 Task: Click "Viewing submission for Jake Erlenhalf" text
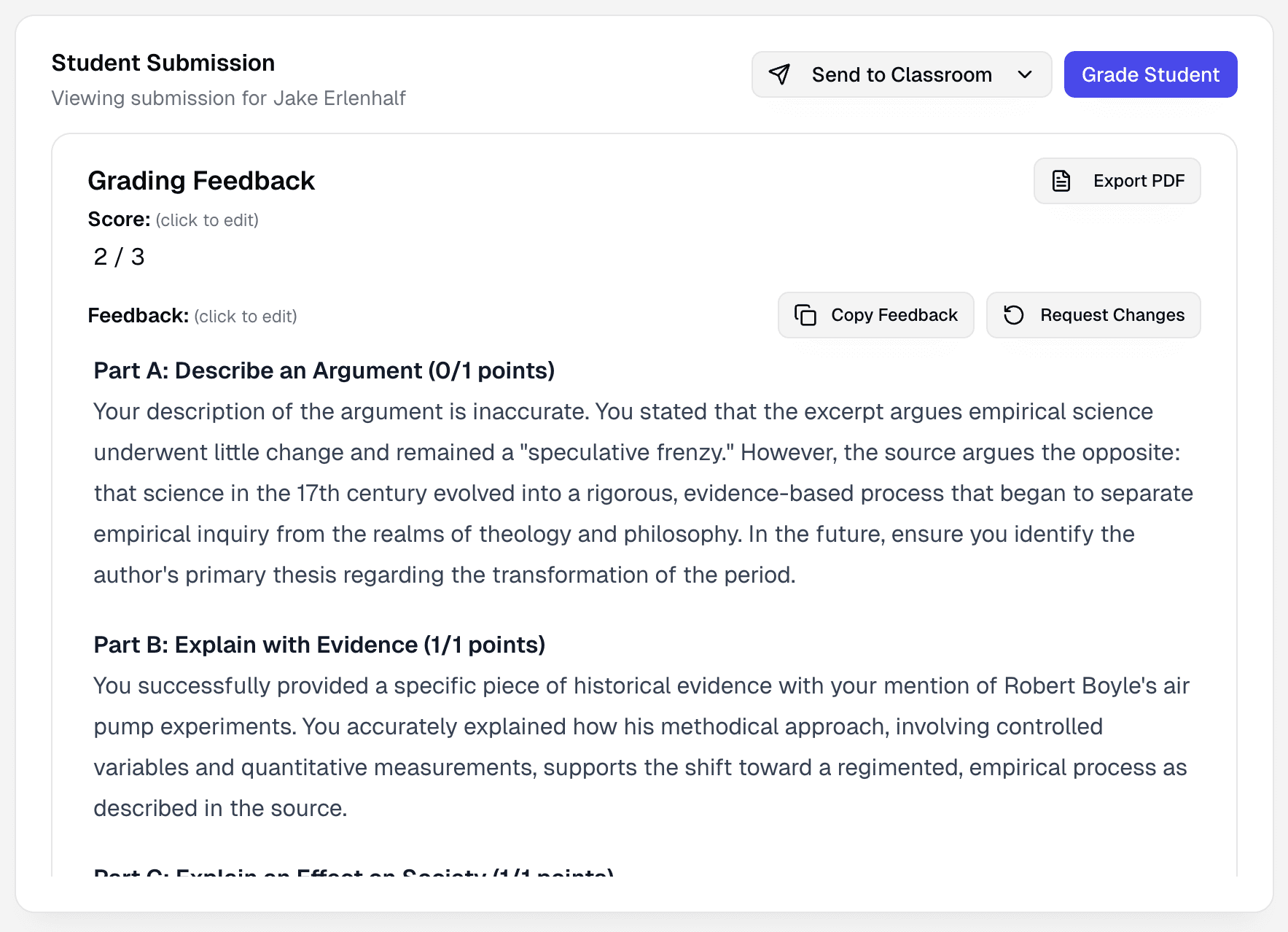(x=228, y=98)
